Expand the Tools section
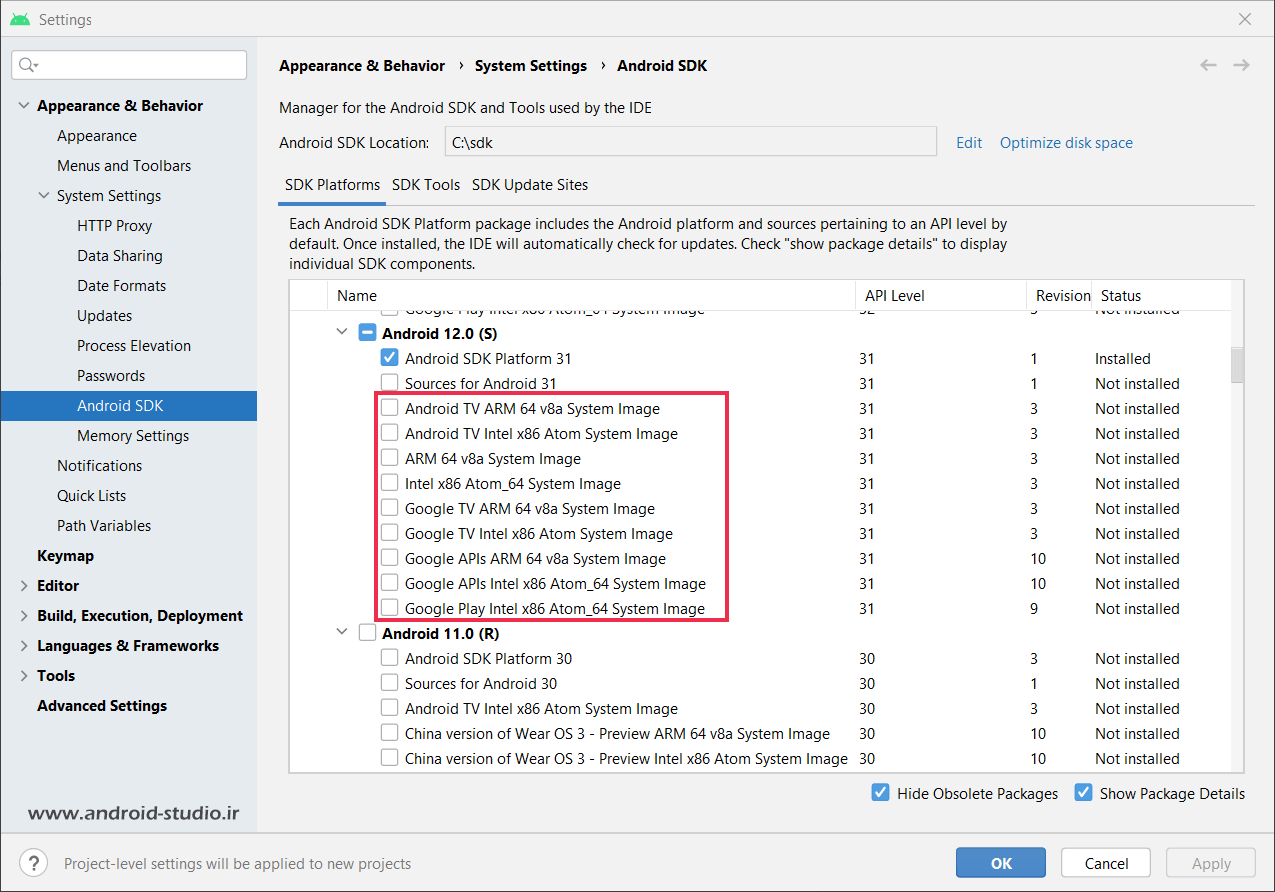The height and width of the screenshot is (892, 1275). [24, 676]
